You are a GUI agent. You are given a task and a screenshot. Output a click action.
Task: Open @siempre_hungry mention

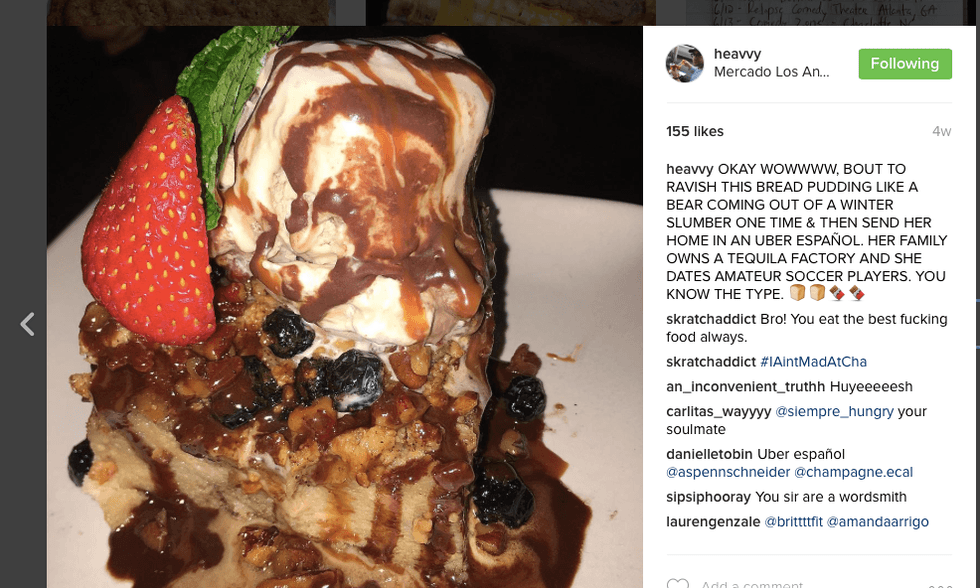tap(834, 412)
